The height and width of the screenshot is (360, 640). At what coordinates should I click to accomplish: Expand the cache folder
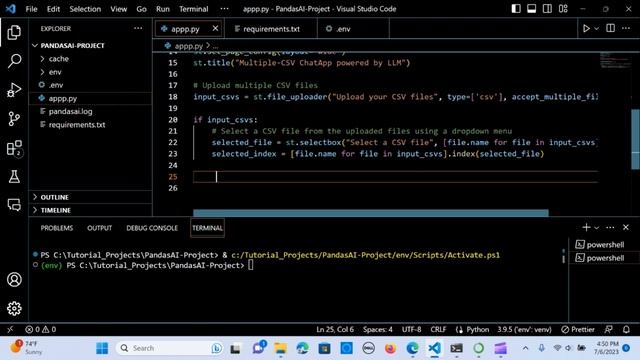[x=91, y=59]
